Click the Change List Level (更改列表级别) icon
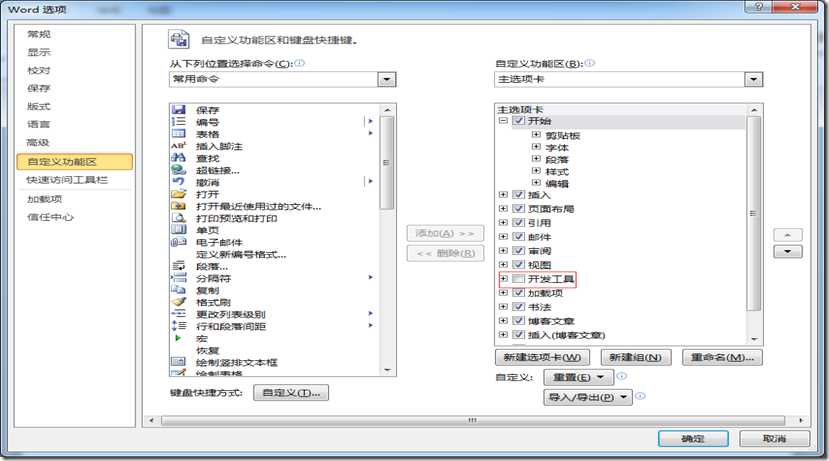The height and width of the screenshot is (461, 829). point(179,314)
